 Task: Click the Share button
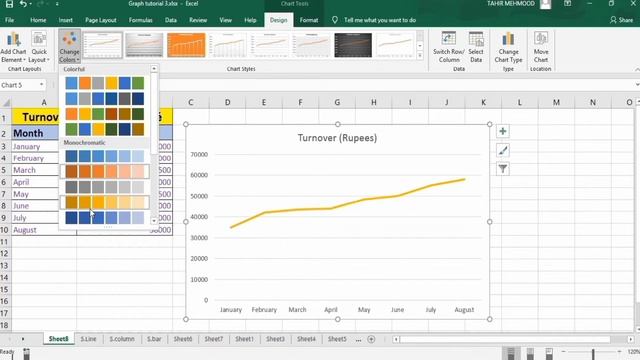[621, 20]
